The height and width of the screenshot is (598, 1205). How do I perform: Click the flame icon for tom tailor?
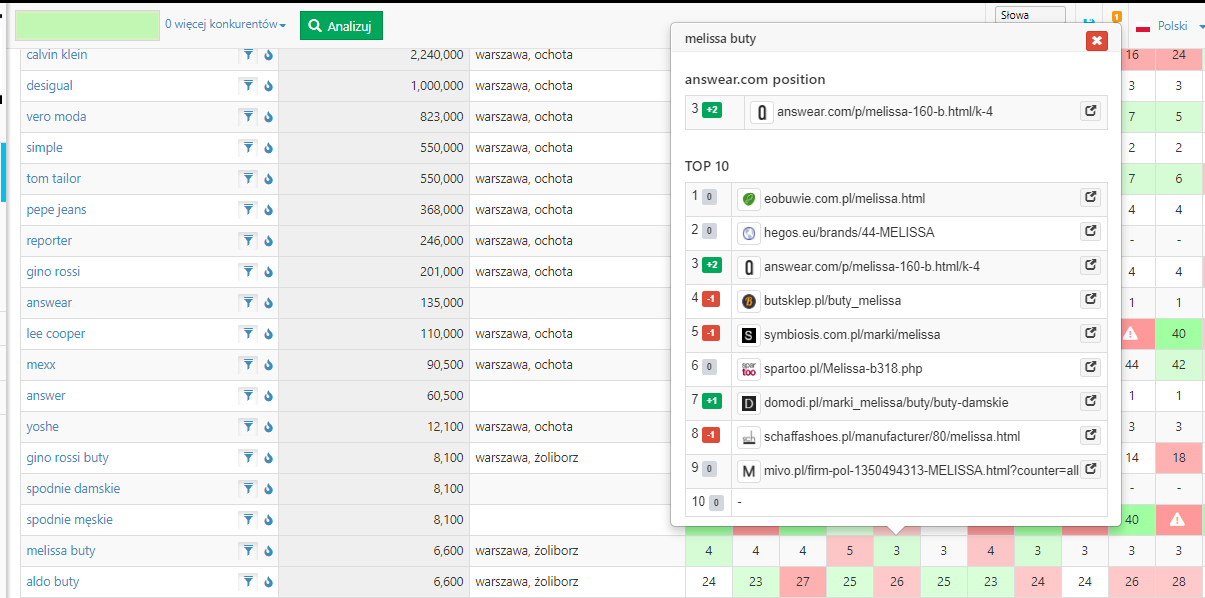(x=268, y=179)
